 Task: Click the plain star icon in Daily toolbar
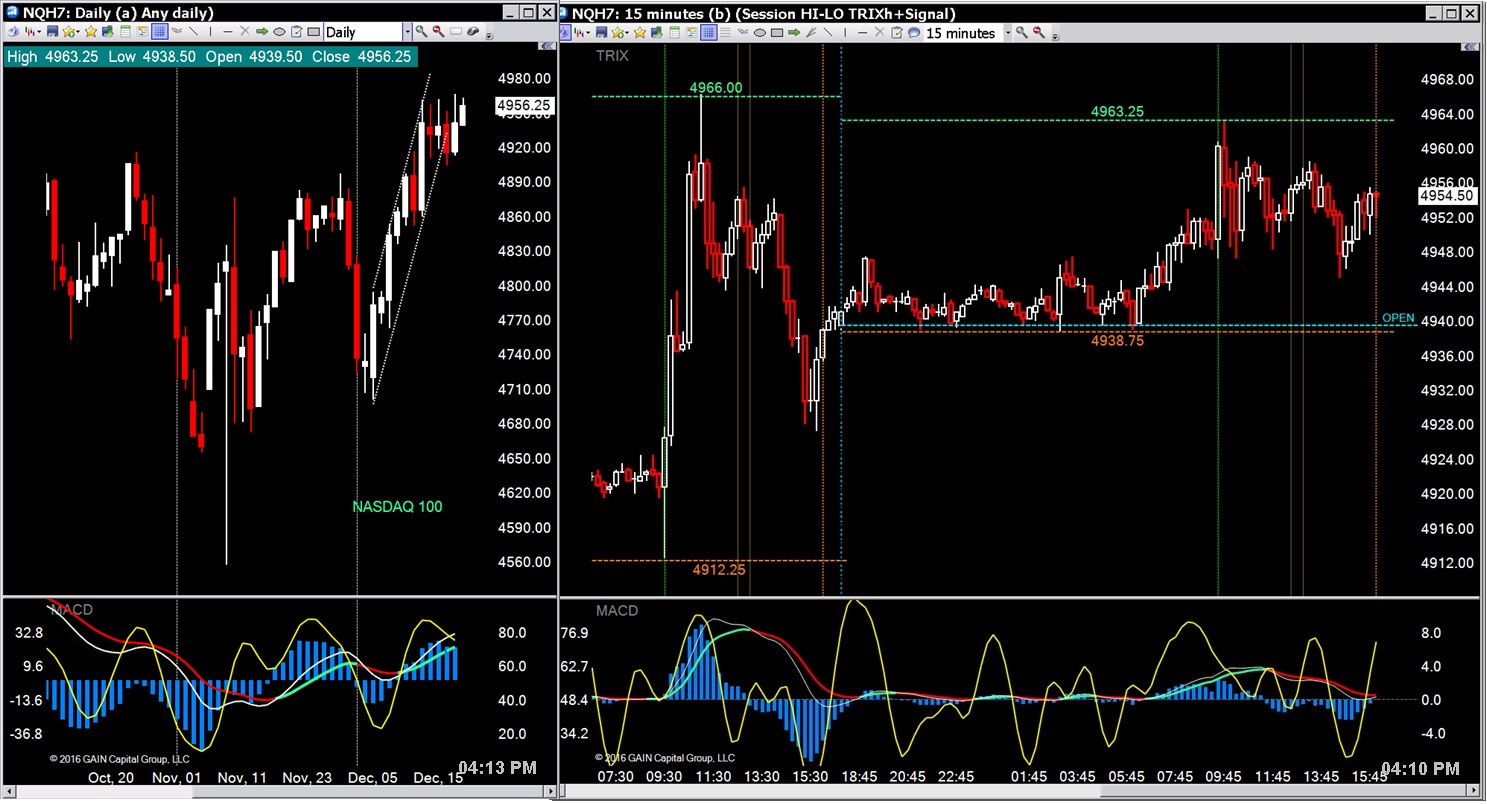(x=91, y=32)
